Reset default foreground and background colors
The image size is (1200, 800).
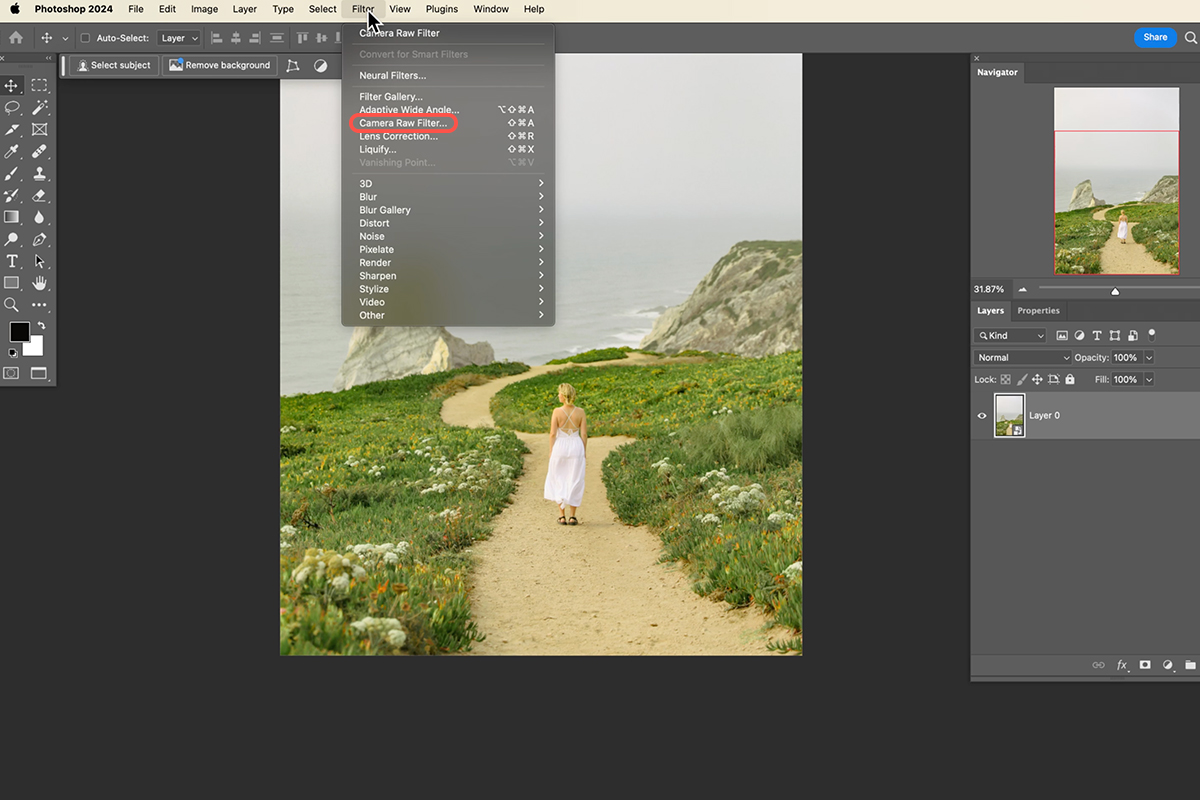pyautogui.click(x=12, y=352)
